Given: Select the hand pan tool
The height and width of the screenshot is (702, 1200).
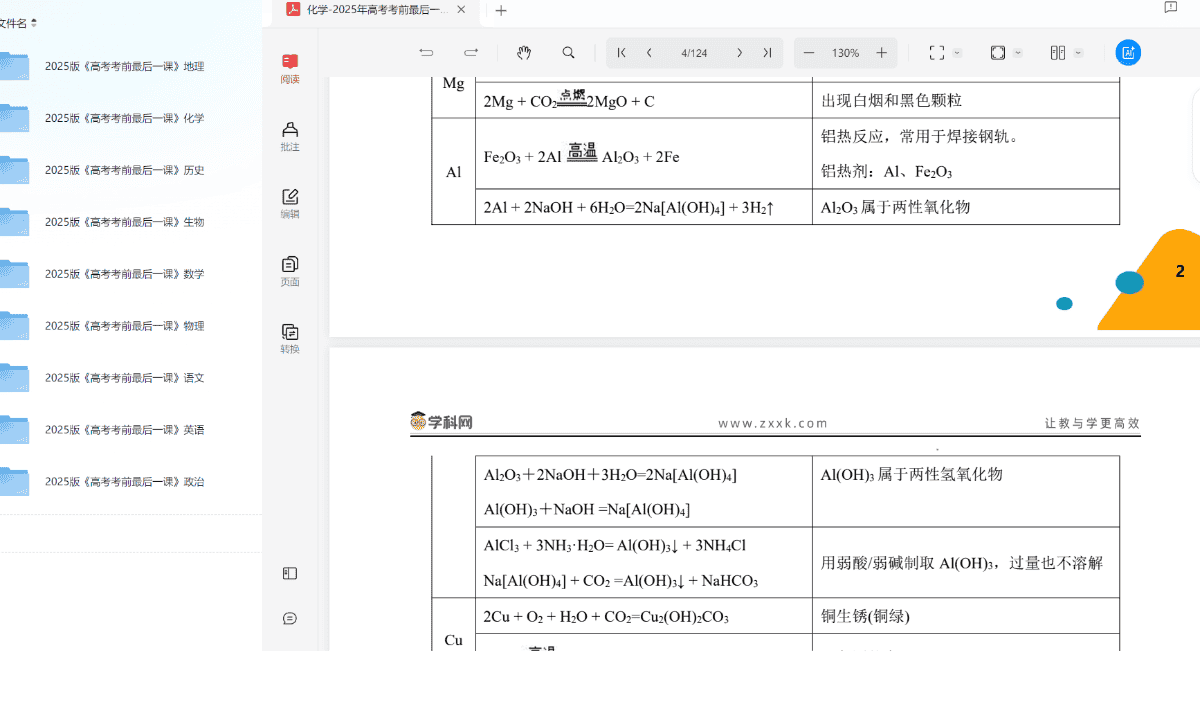Looking at the screenshot, I should pos(524,53).
